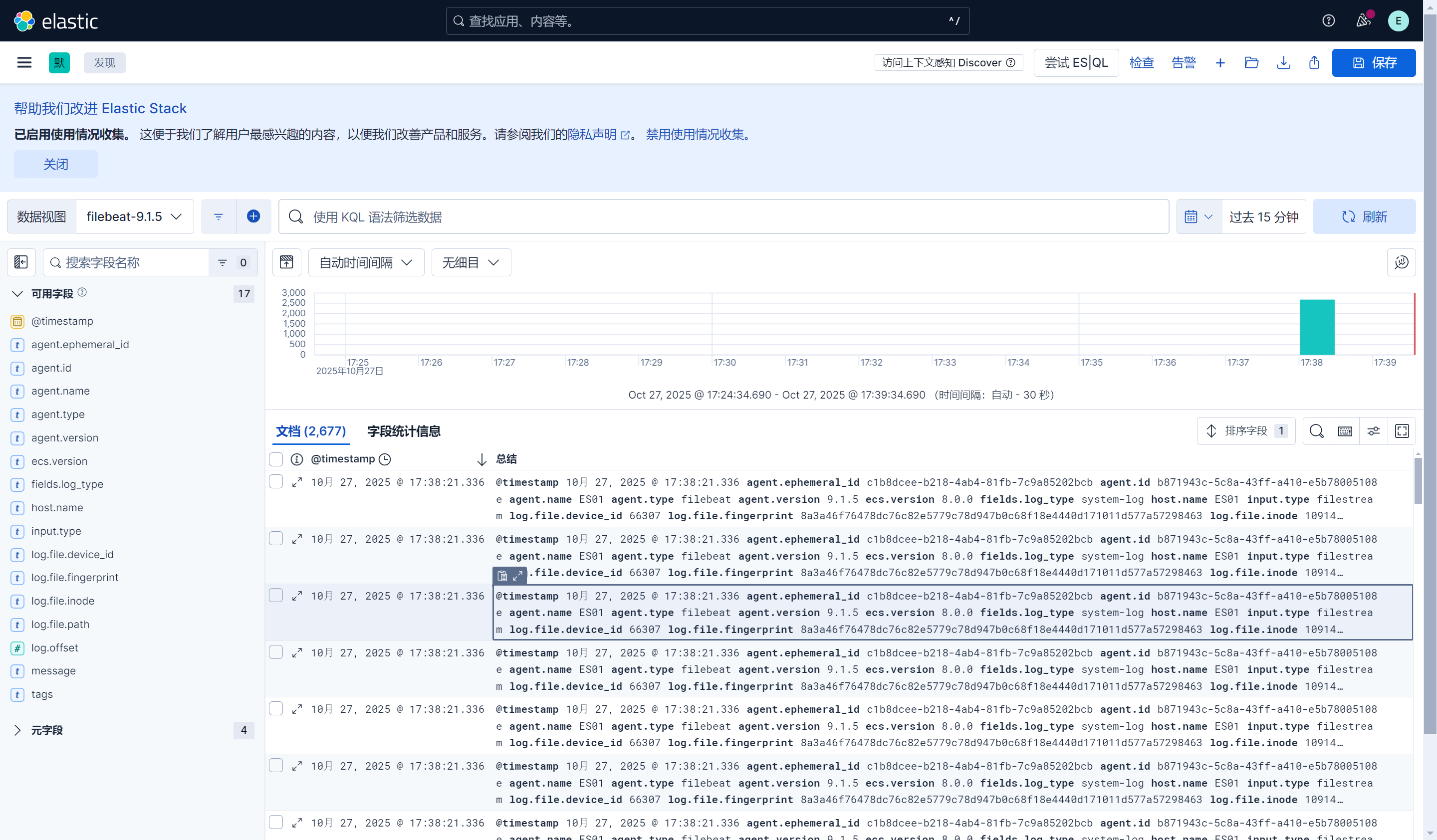Check the fourth document row checkbox
The image size is (1437, 840).
point(276,652)
